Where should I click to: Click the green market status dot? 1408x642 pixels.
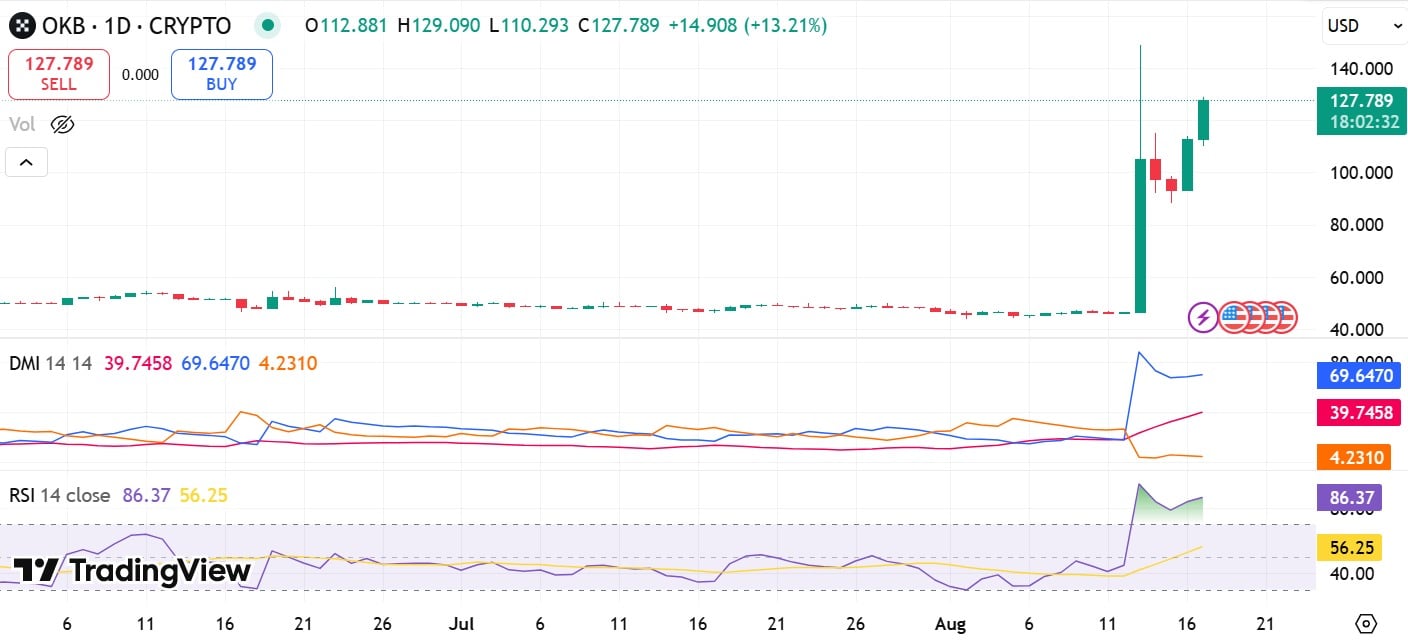pos(266,25)
